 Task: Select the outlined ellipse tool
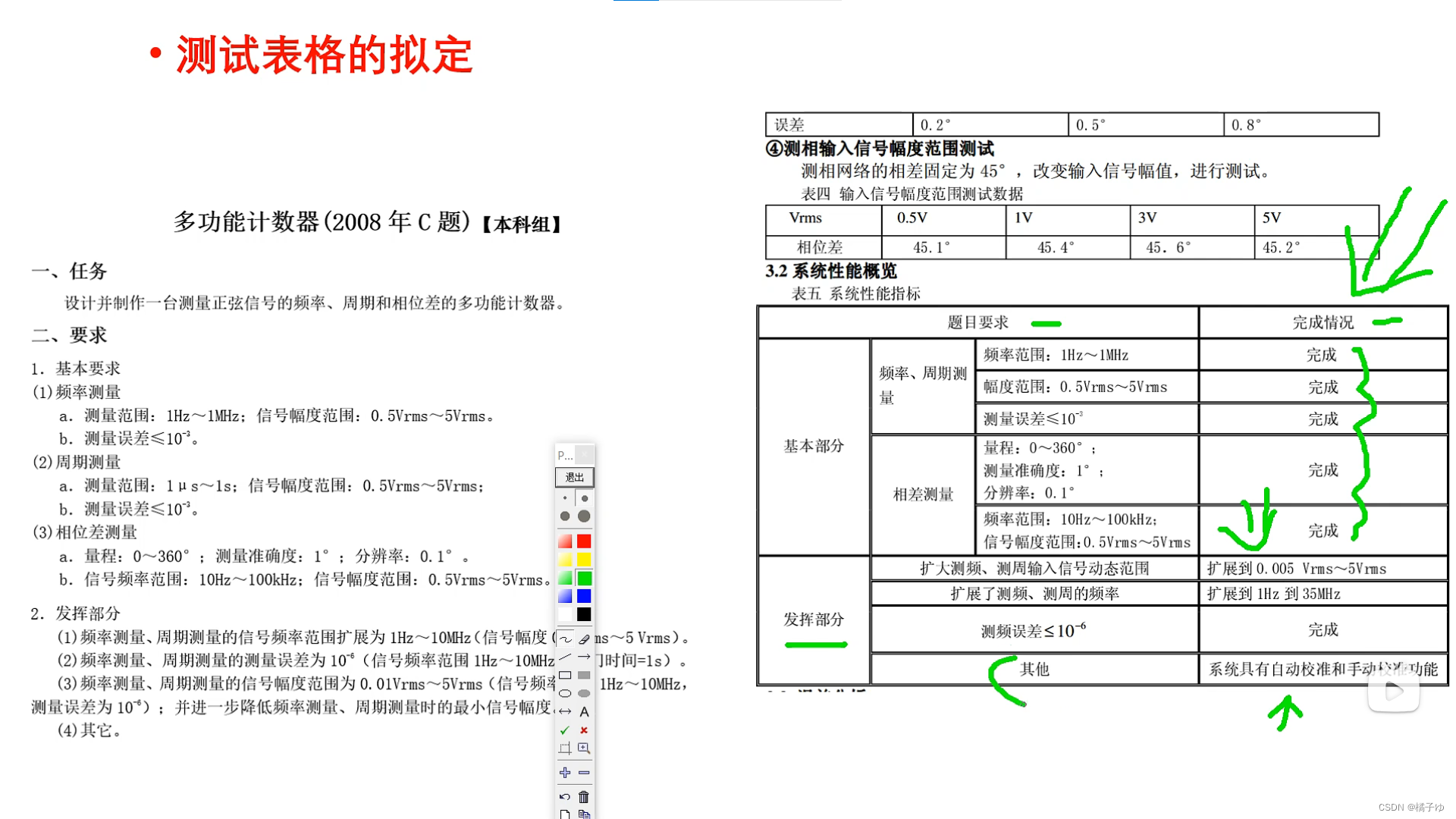[565, 693]
